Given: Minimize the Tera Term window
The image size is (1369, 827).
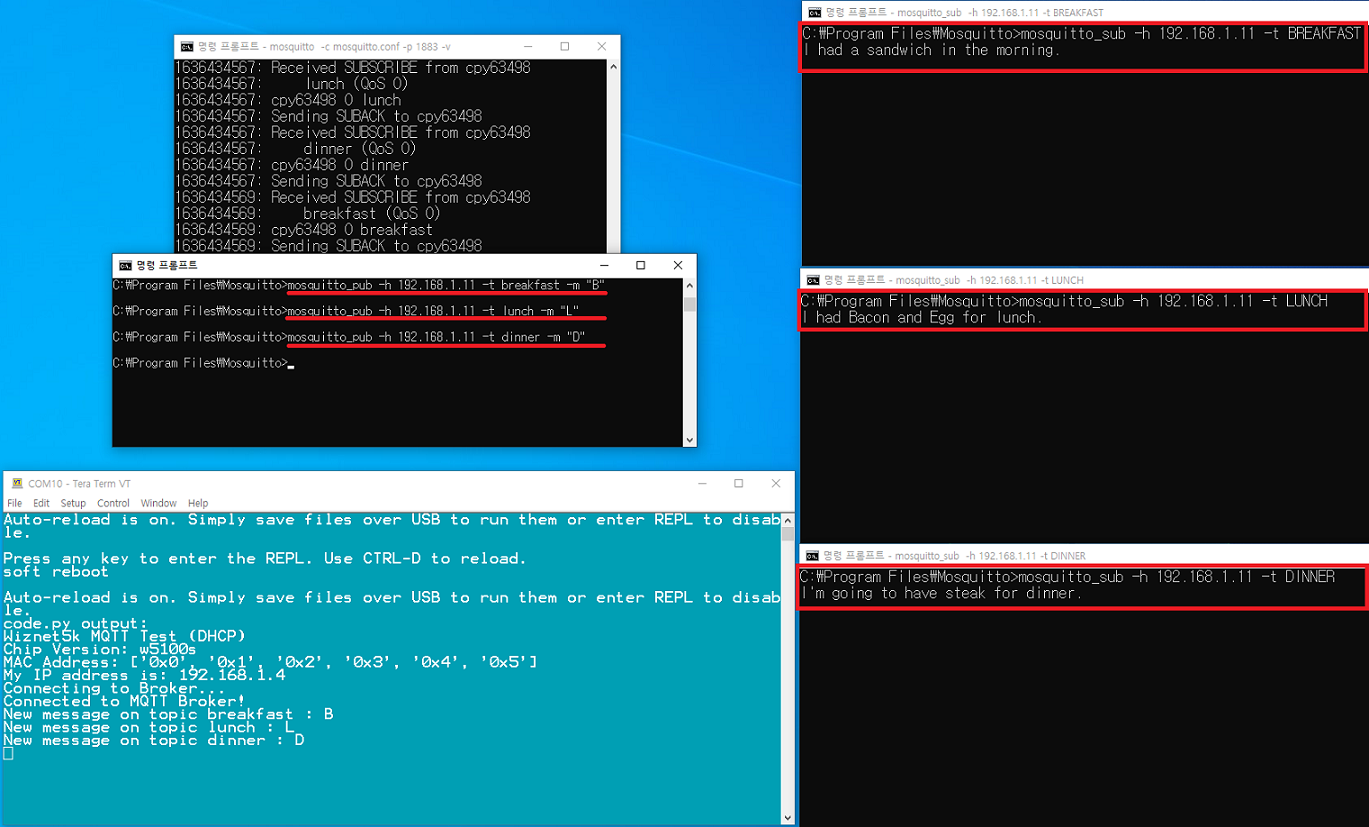Looking at the screenshot, I should (702, 483).
